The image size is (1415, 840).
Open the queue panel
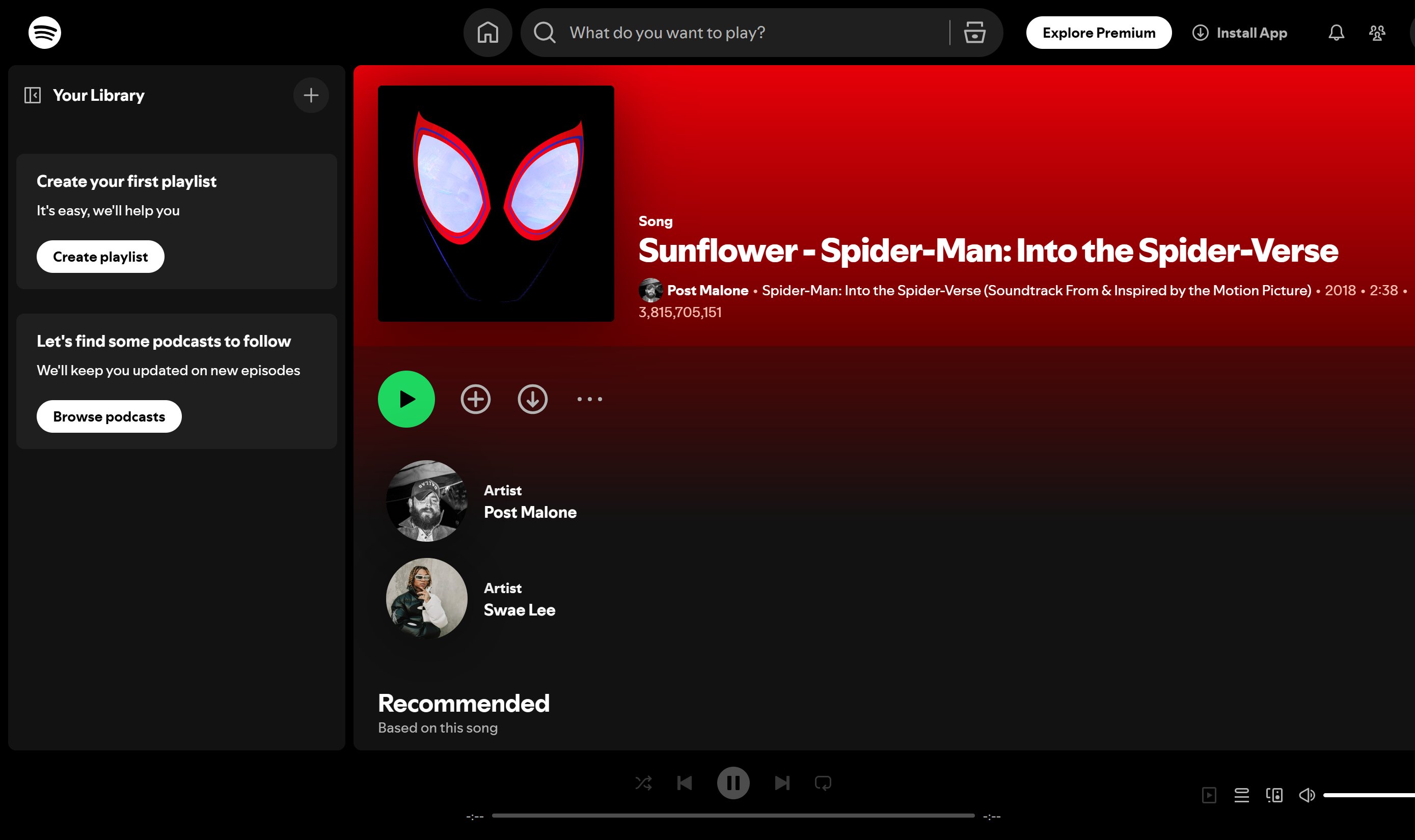pos(1242,795)
